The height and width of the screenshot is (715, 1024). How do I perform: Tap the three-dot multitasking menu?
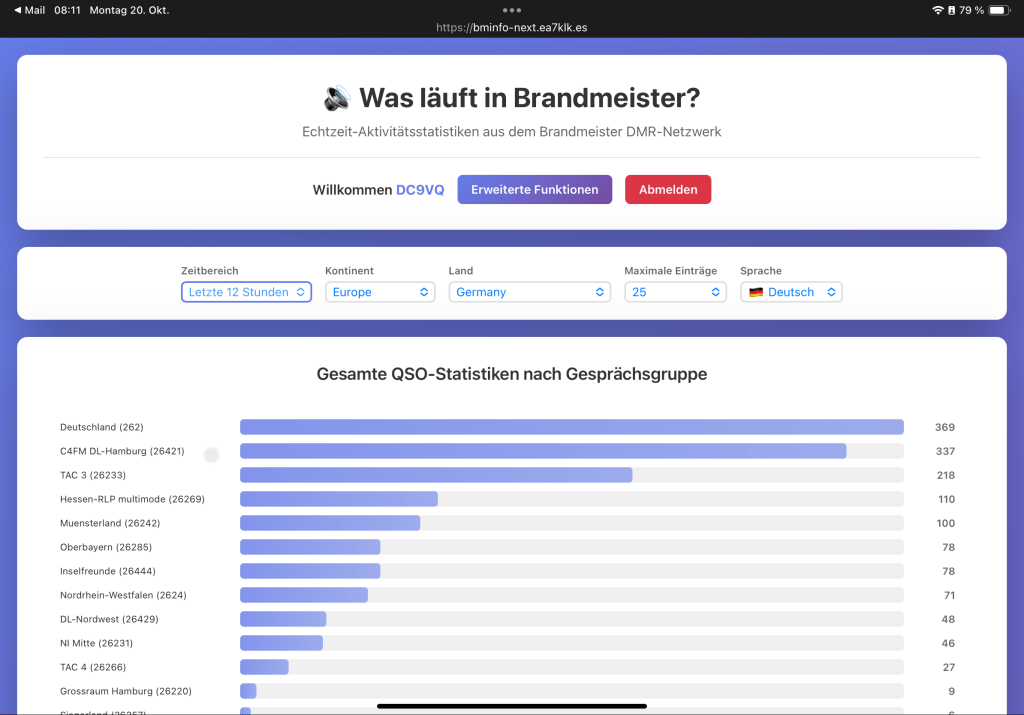[x=512, y=10]
